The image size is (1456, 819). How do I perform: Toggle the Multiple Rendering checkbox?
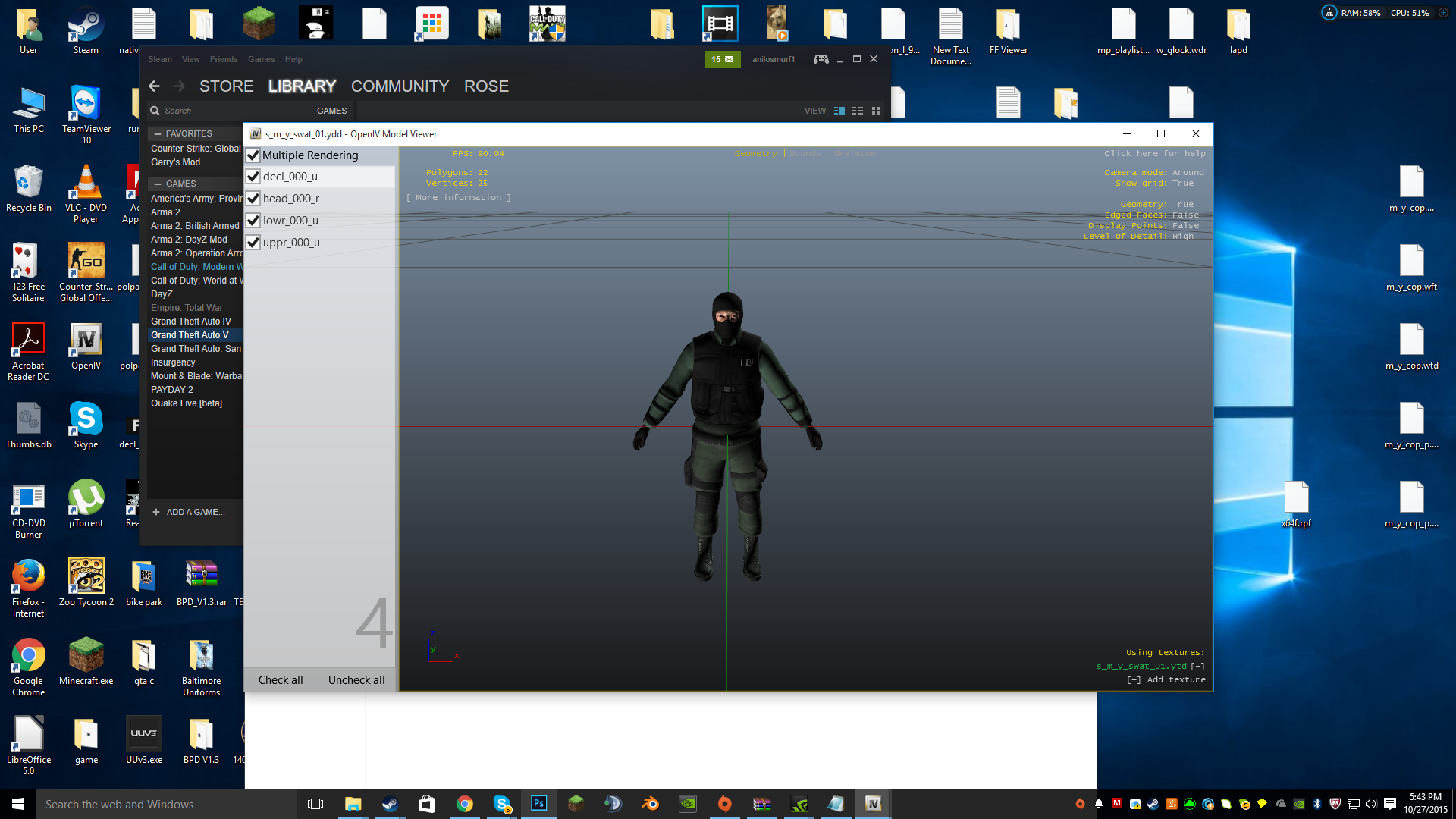click(x=253, y=155)
